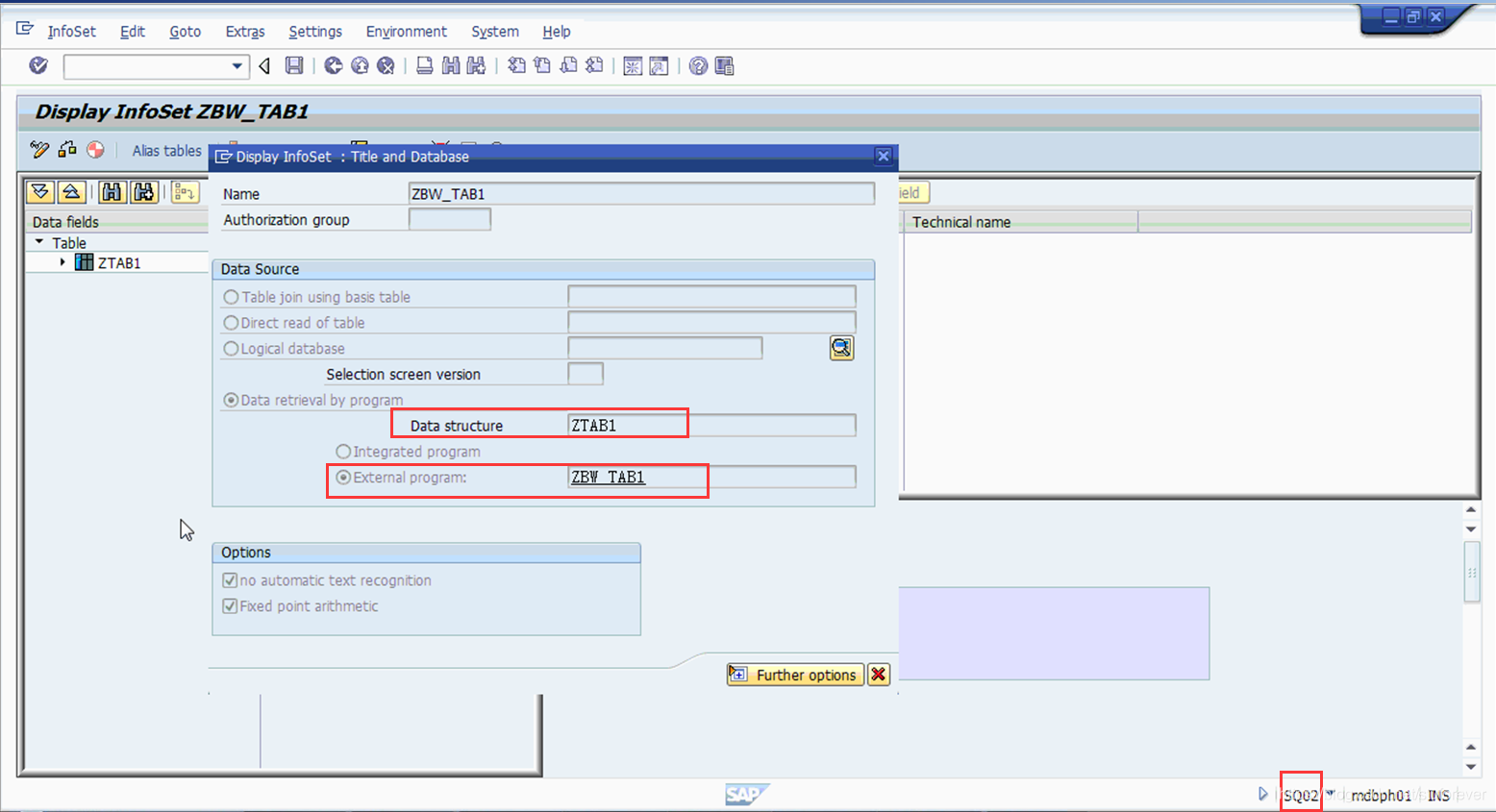Click the tree structure icon in tree toolbar
The image size is (1496, 812).
point(185,192)
